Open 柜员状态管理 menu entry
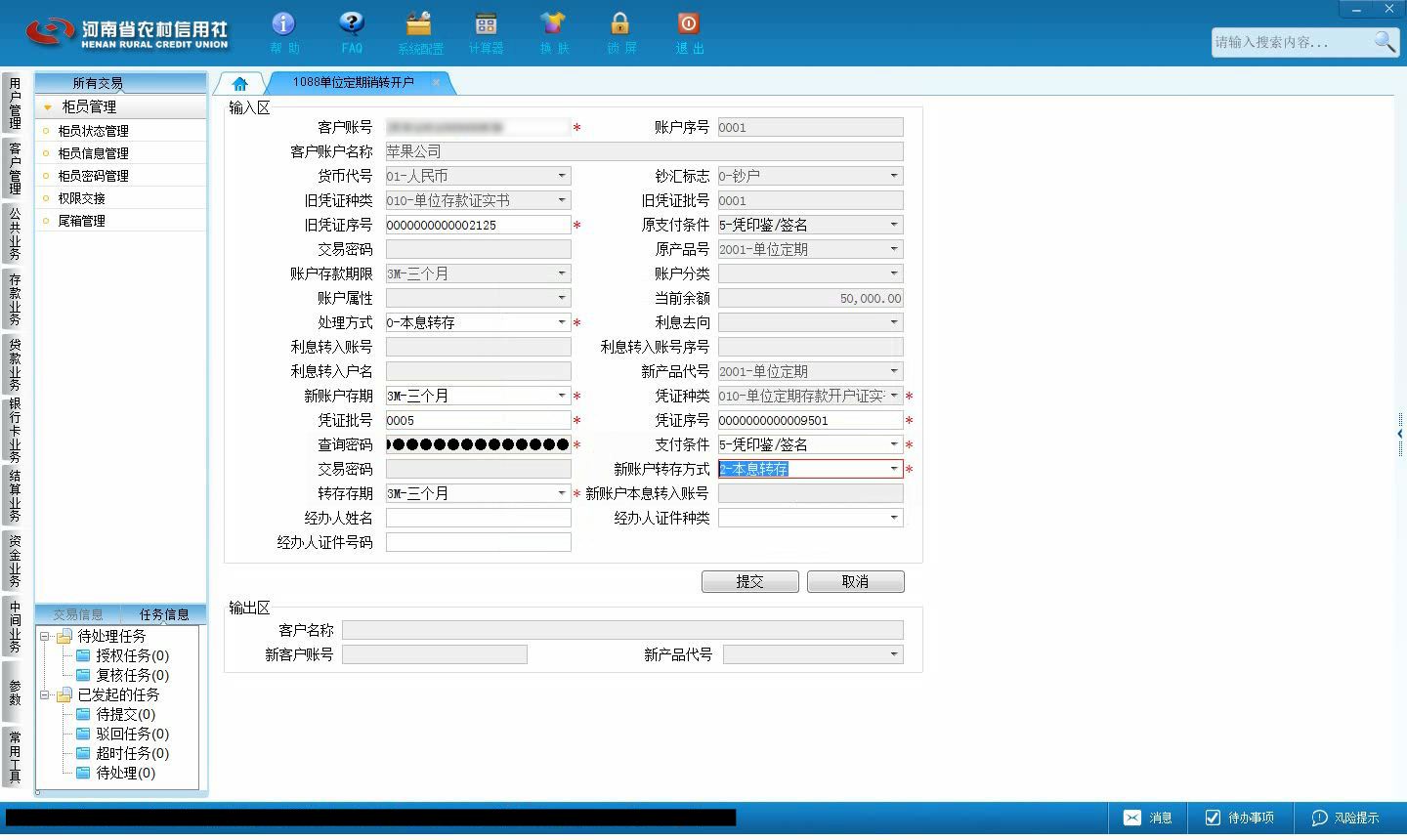Image resolution: width=1407 pixels, height=840 pixels. pyautogui.click(x=121, y=131)
